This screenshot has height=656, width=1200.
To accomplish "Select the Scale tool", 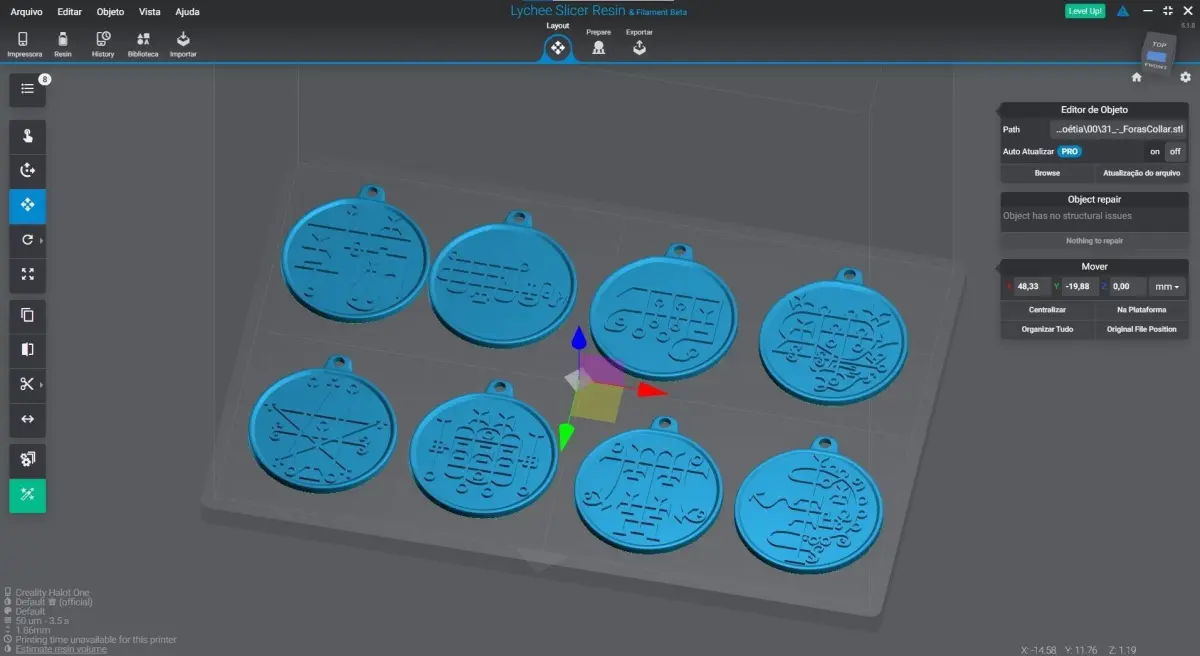I will pyautogui.click(x=27, y=274).
